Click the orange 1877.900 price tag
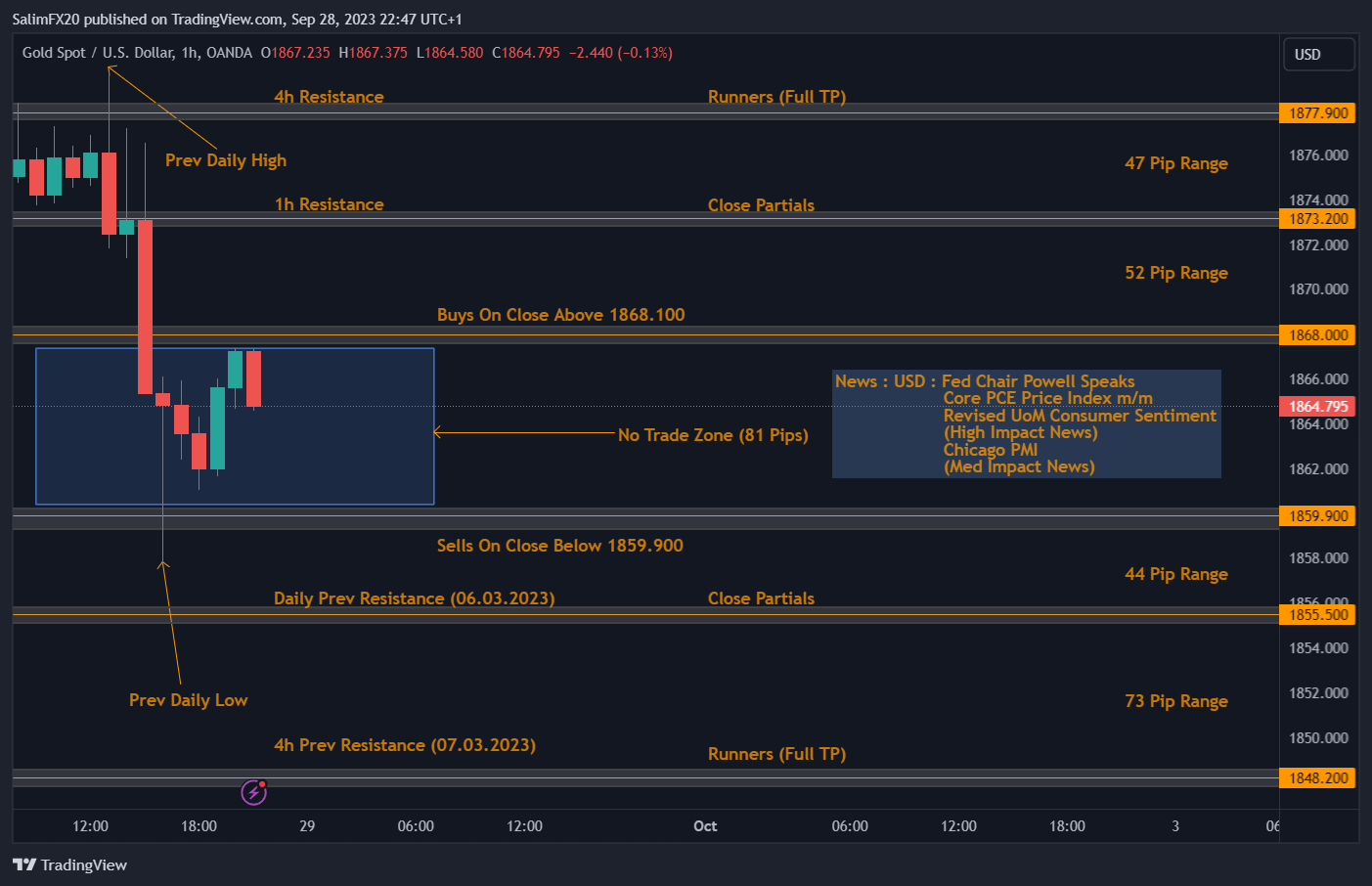 pos(1317,112)
